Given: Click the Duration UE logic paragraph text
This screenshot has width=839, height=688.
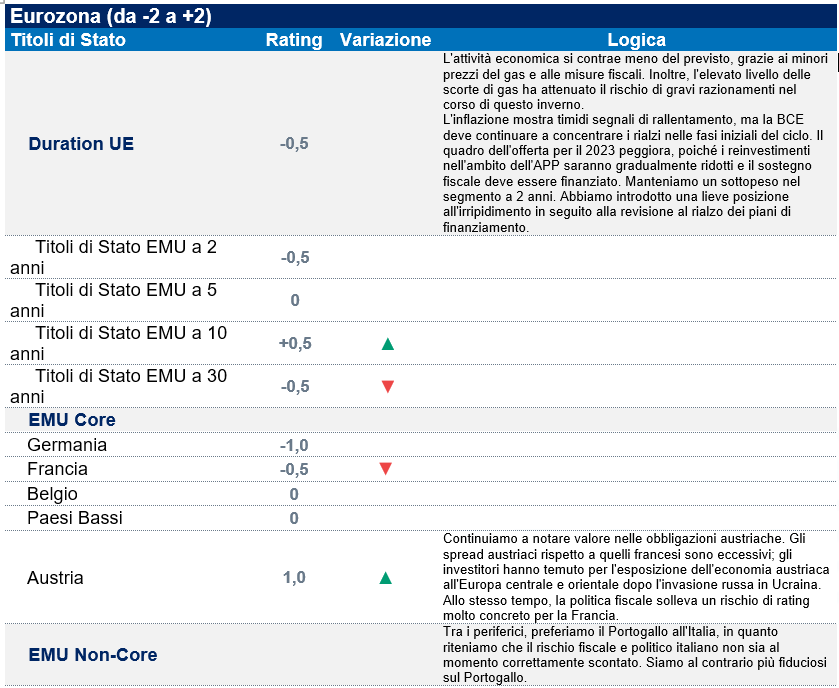Looking at the screenshot, I should 635,143.
